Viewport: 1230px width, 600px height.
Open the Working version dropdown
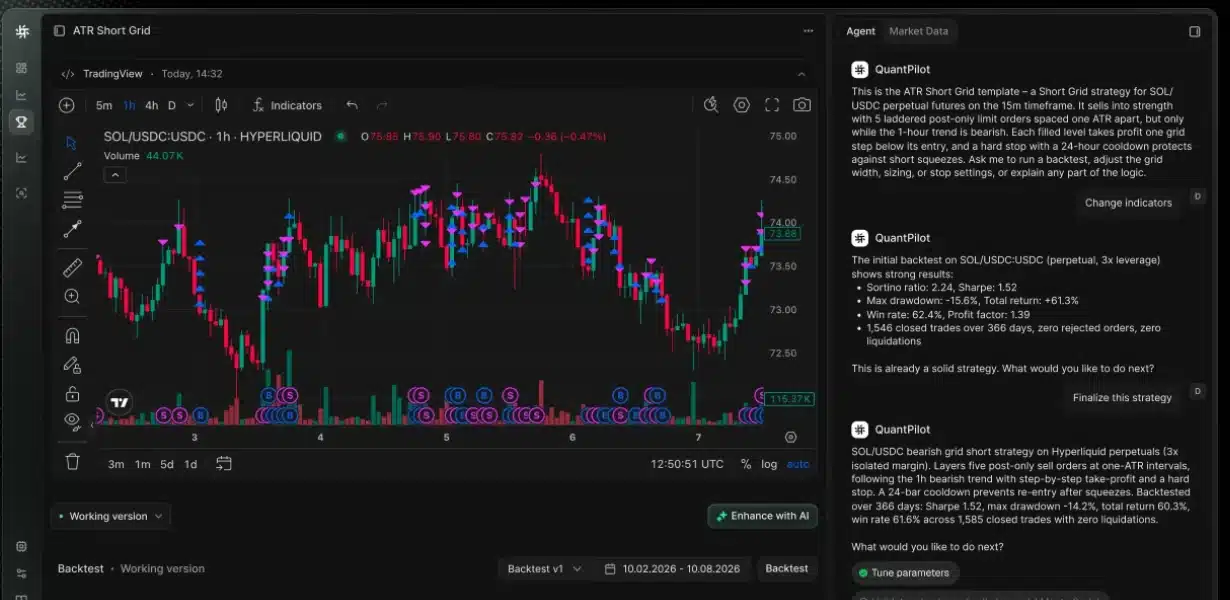[x=110, y=516]
